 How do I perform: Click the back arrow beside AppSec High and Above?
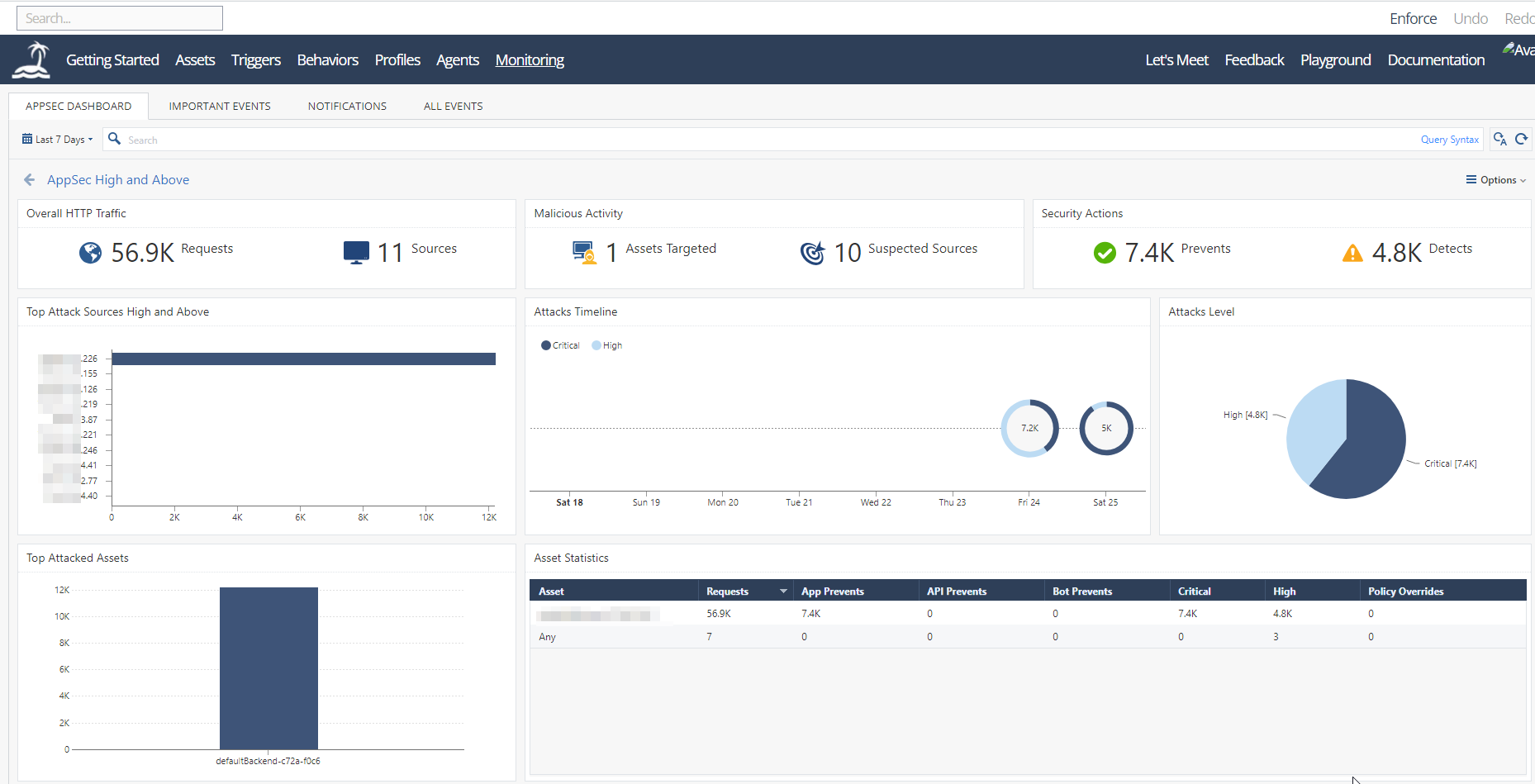tap(29, 179)
